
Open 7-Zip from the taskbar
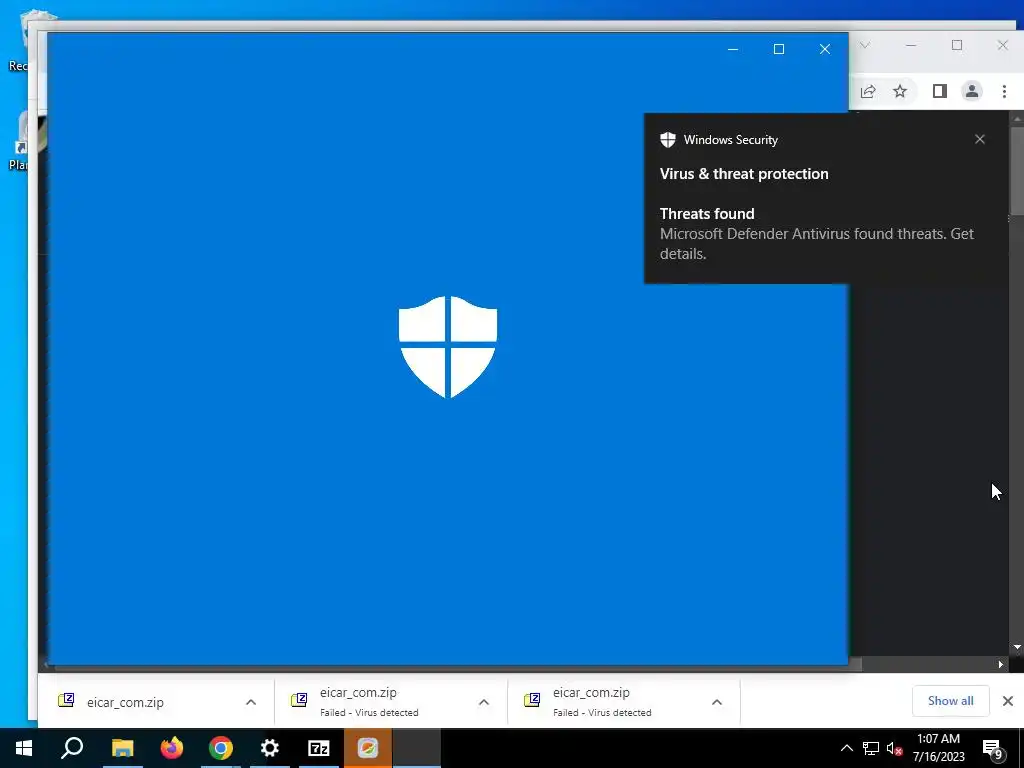(319, 748)
